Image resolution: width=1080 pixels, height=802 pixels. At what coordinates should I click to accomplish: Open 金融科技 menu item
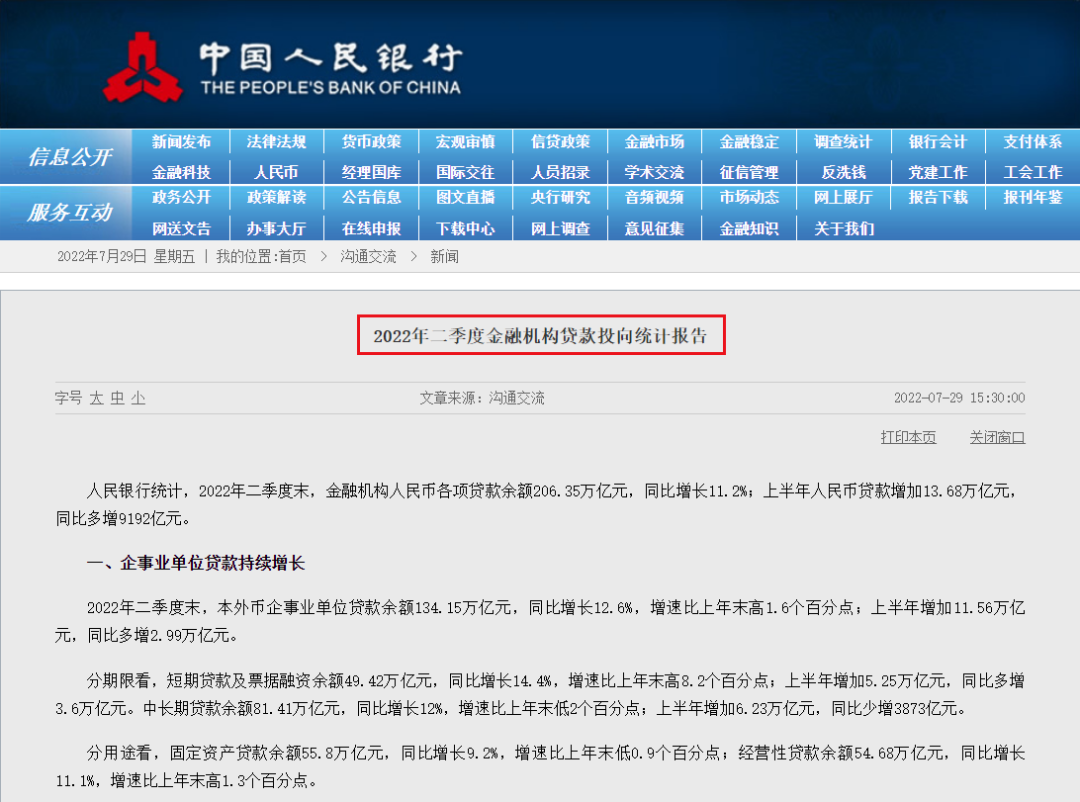pyautogui.click(x=182, y=172)
